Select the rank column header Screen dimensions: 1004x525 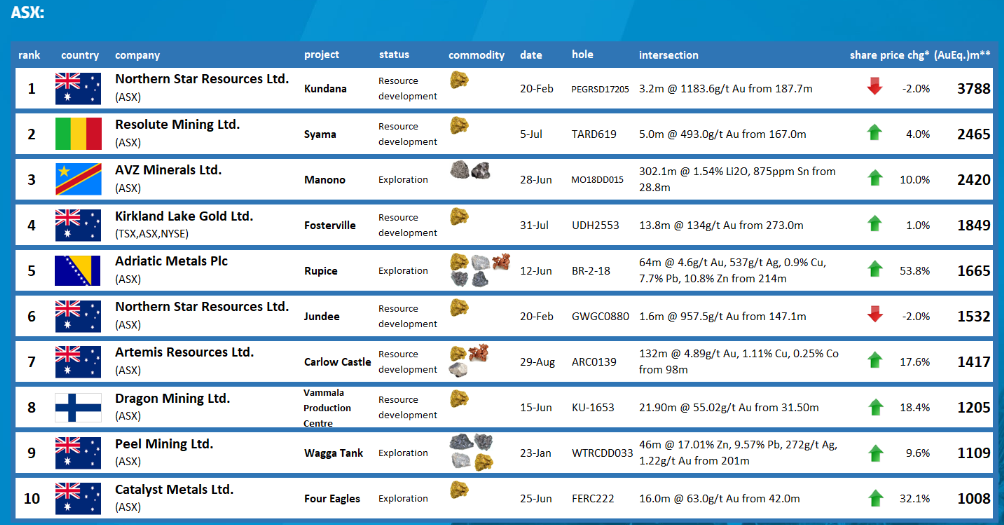tap(29, 55)
